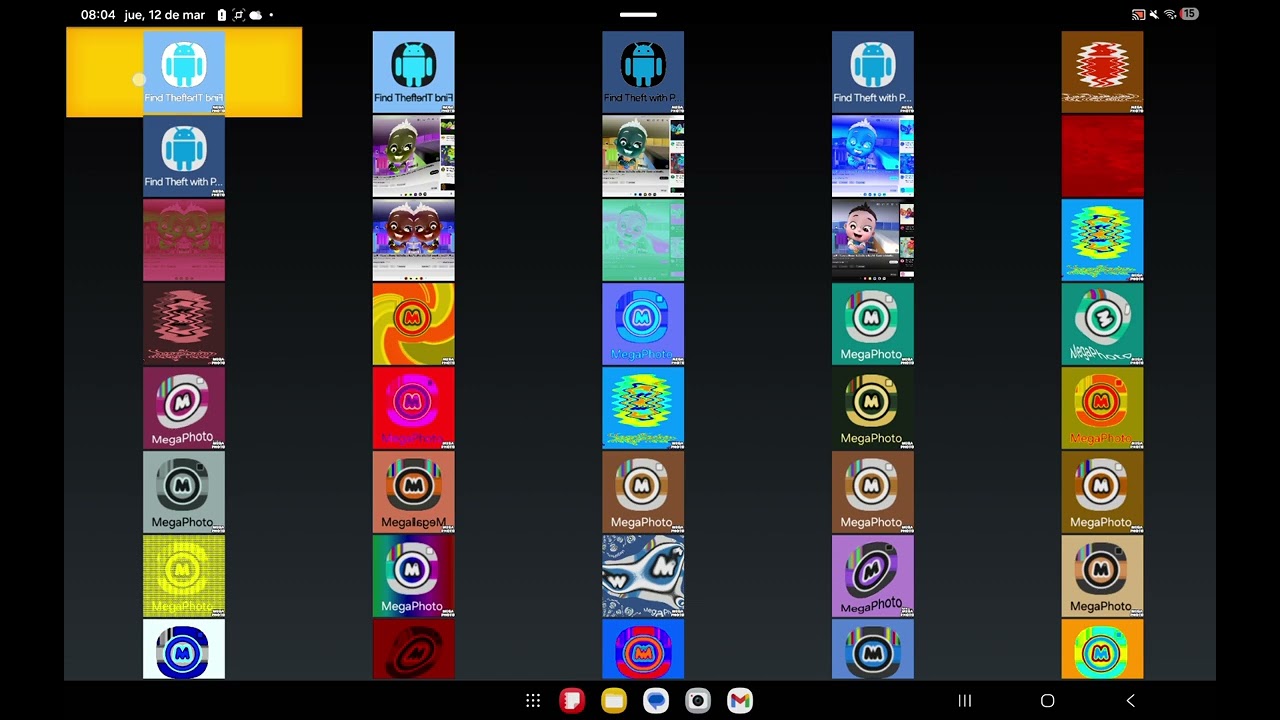Tap the cloud notification icon
The image size is (1280, 720).
pos(255,15)
